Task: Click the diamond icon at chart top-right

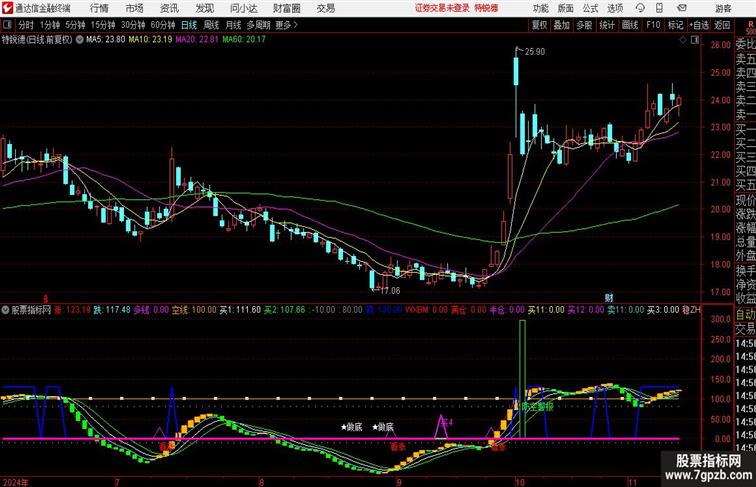Action: [683, 40]
